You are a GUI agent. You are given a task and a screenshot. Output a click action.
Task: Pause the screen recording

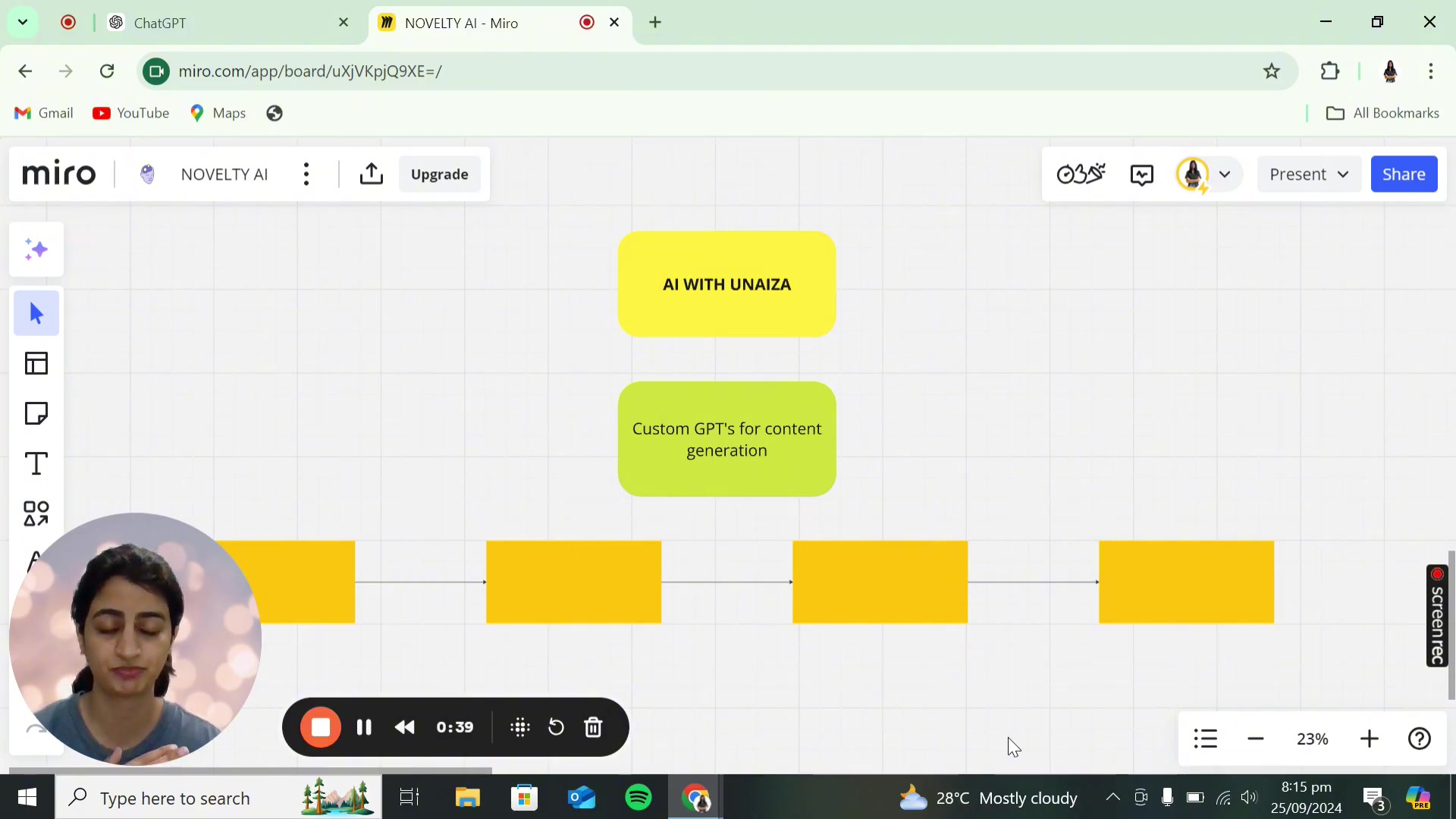[364, 727]
